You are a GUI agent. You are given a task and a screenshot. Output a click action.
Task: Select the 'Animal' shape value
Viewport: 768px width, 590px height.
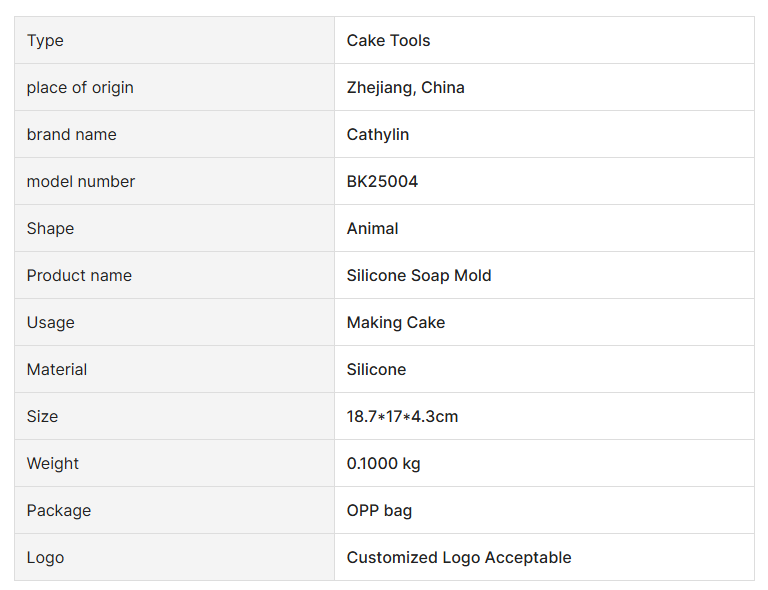click(x=372, y=229)
